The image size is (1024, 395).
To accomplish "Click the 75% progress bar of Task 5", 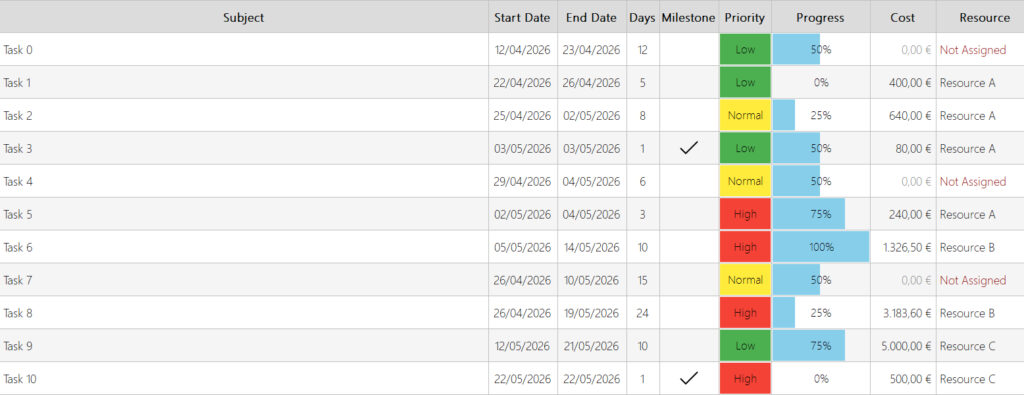I will click(808, 214).
